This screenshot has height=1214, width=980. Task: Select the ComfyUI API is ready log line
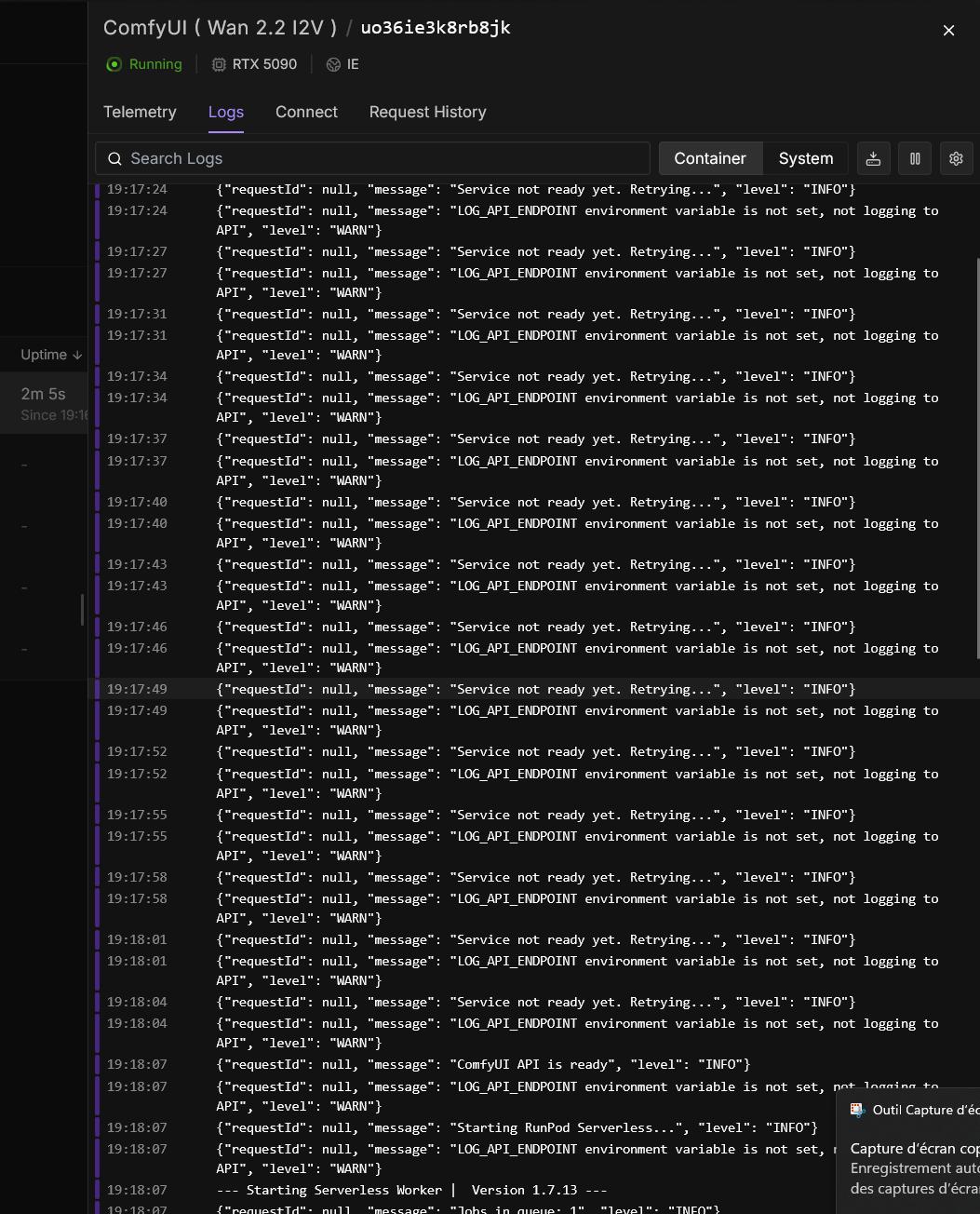[534, 1064]
